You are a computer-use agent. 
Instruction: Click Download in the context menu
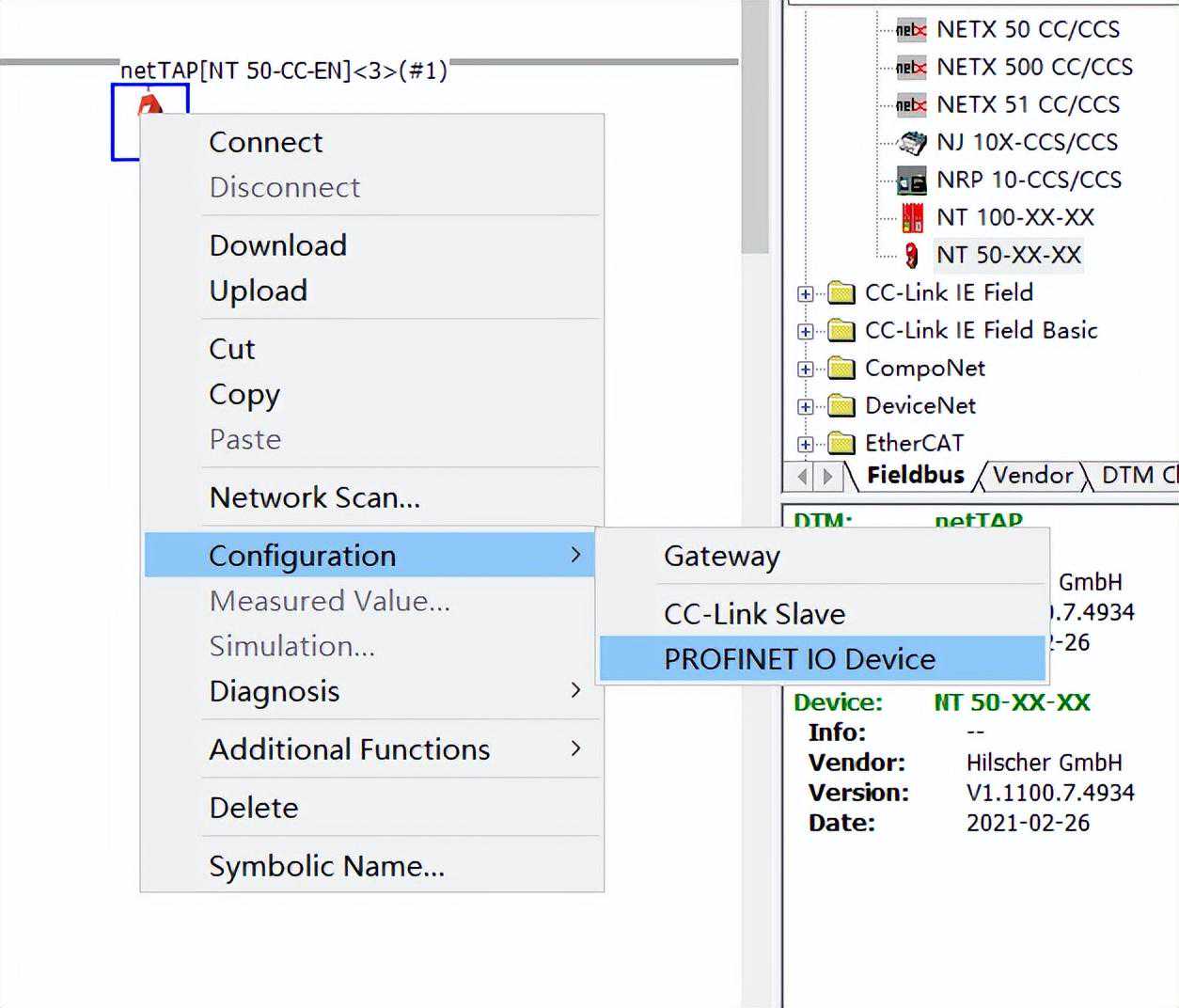277,245
